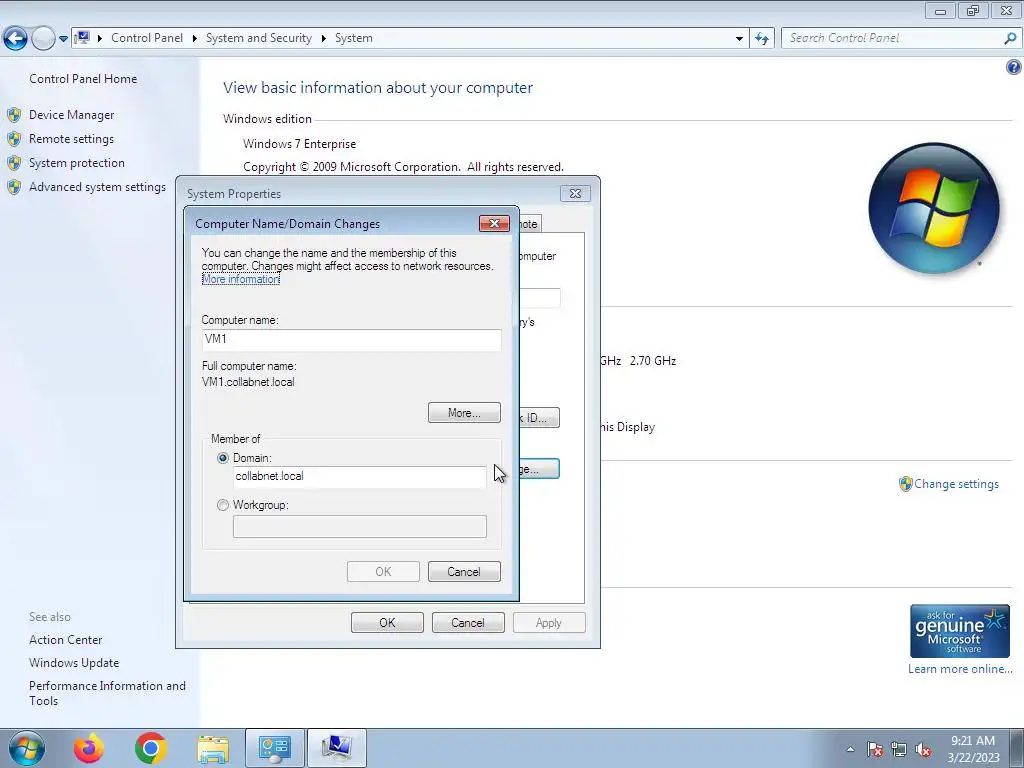Click the shield icon beside Device Manager

[x=14, y=116]
